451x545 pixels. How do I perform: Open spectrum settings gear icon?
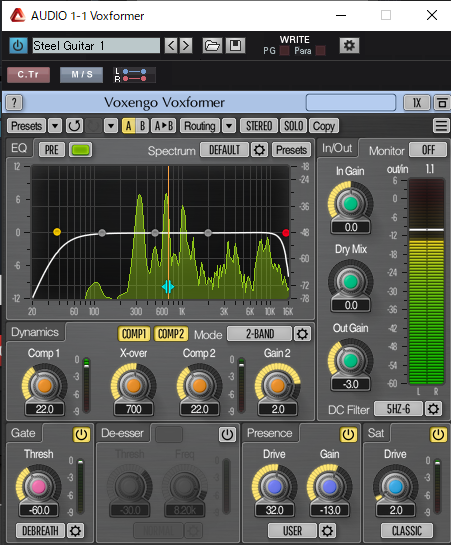259,150
